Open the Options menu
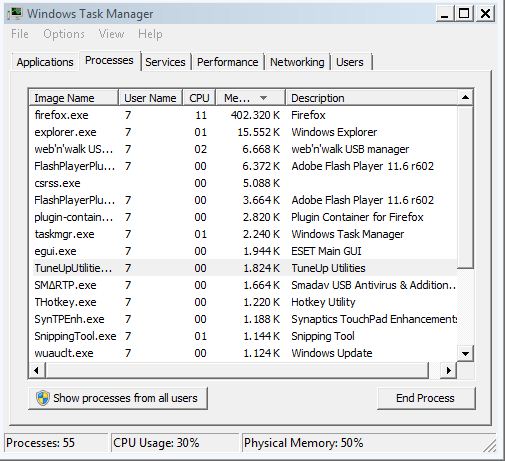The image size is (505, 462). pos(64,34)
